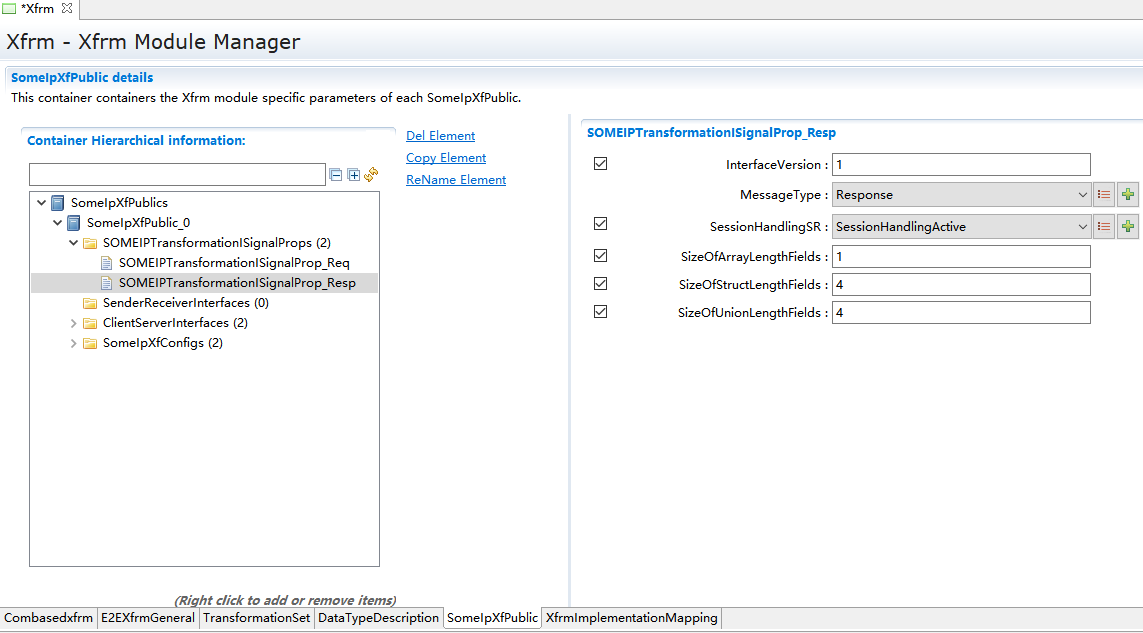
Task: Click list icon next to SessionHandlingSR
Action: tap(1104, 227)
